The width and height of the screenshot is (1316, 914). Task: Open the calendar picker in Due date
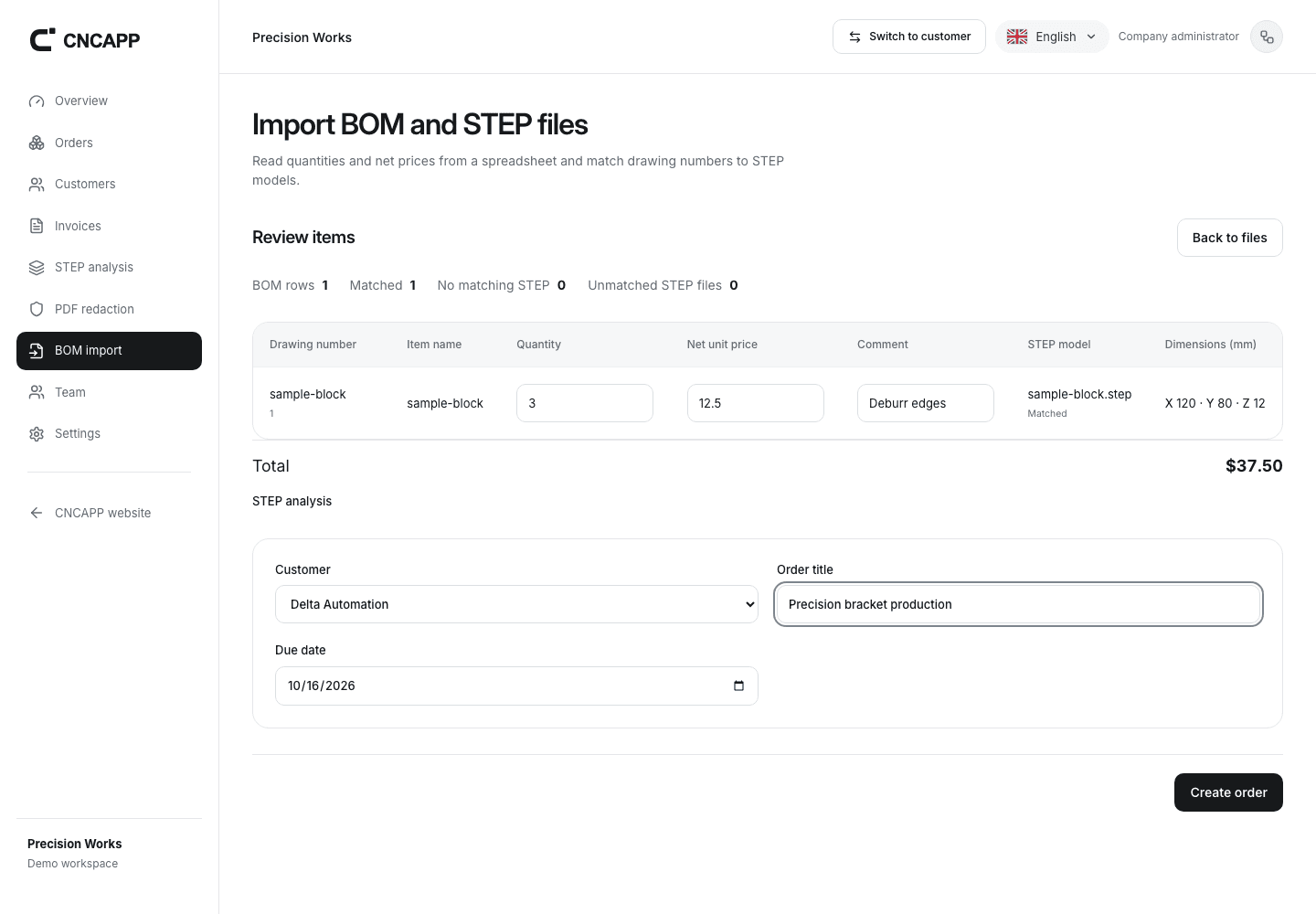click(738, 685)
